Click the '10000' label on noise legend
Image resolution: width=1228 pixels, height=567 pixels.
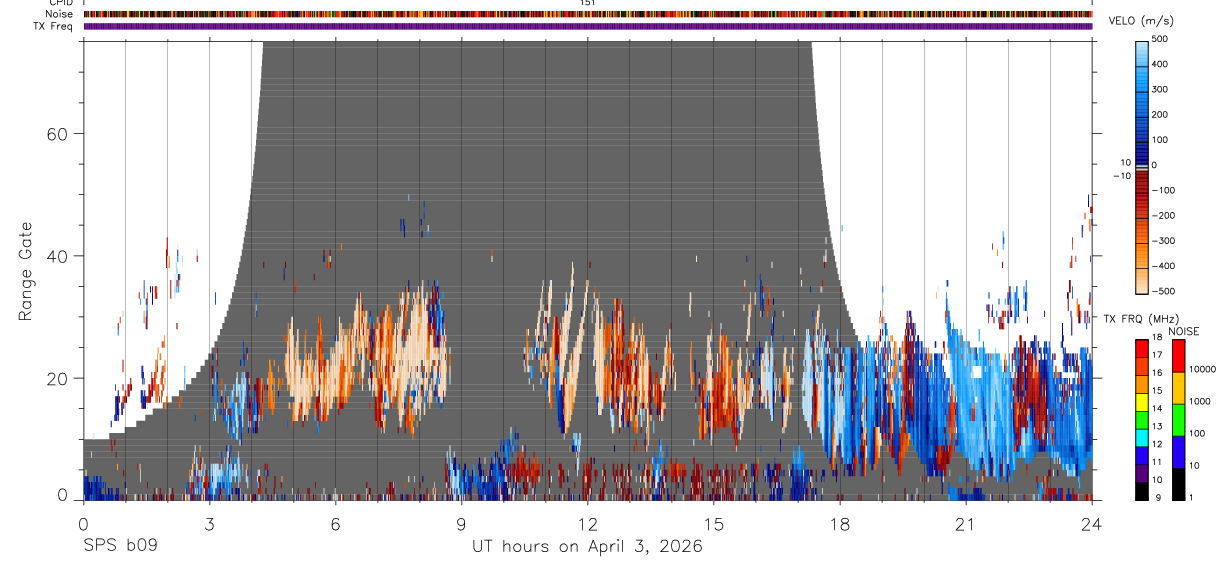[x=1202, y=369]
